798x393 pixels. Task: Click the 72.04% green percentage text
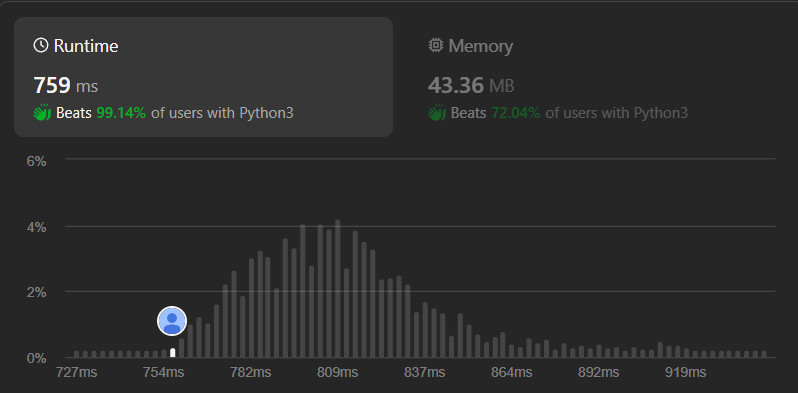pyautogui.click(x=516, y=113)
